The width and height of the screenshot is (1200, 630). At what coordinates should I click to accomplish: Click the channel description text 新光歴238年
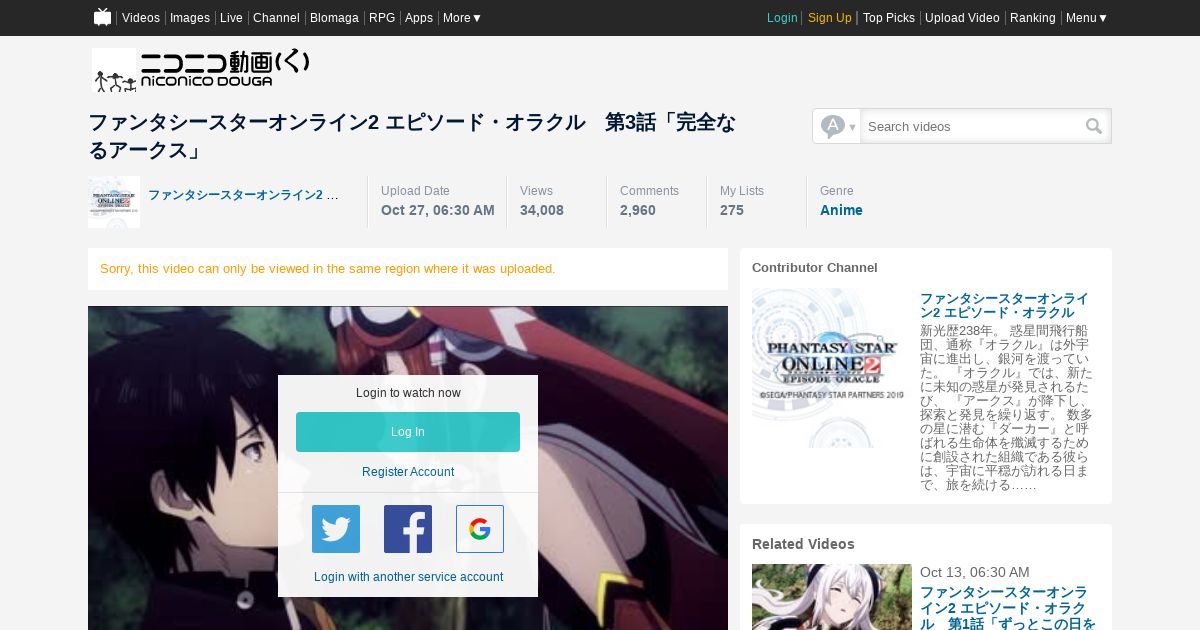coord(1006,407)
